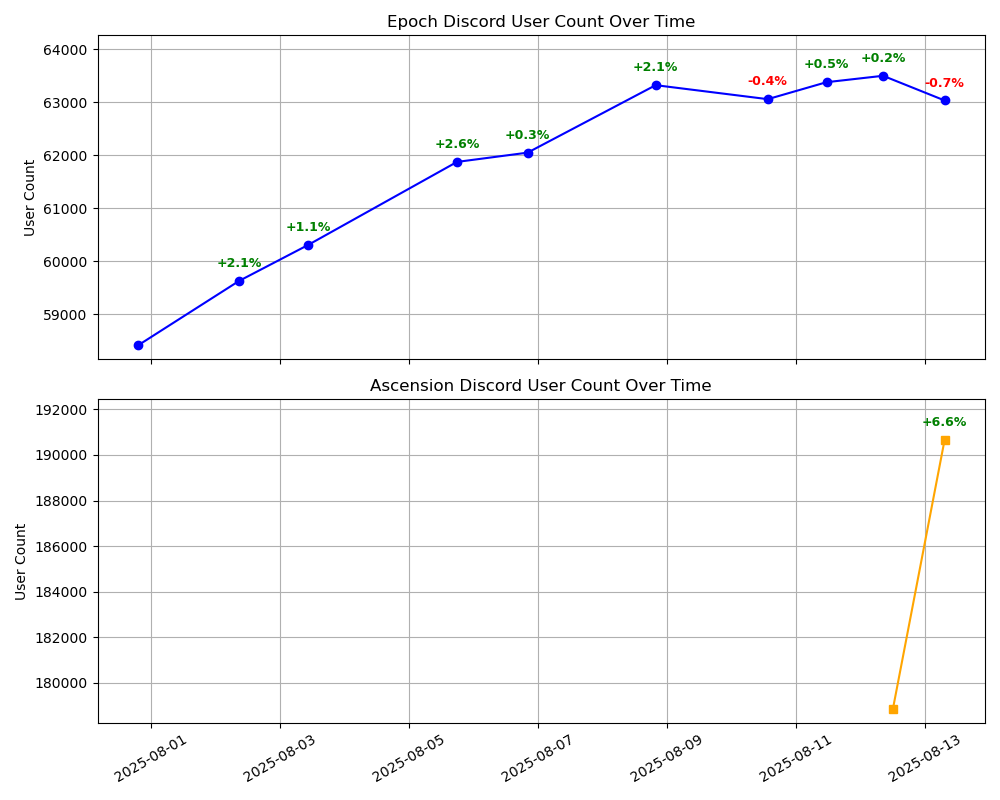The width and height of the screenshot is (1000, 800).
Task: Click the blue data point under +0.3%
Action: pos(528,153)
